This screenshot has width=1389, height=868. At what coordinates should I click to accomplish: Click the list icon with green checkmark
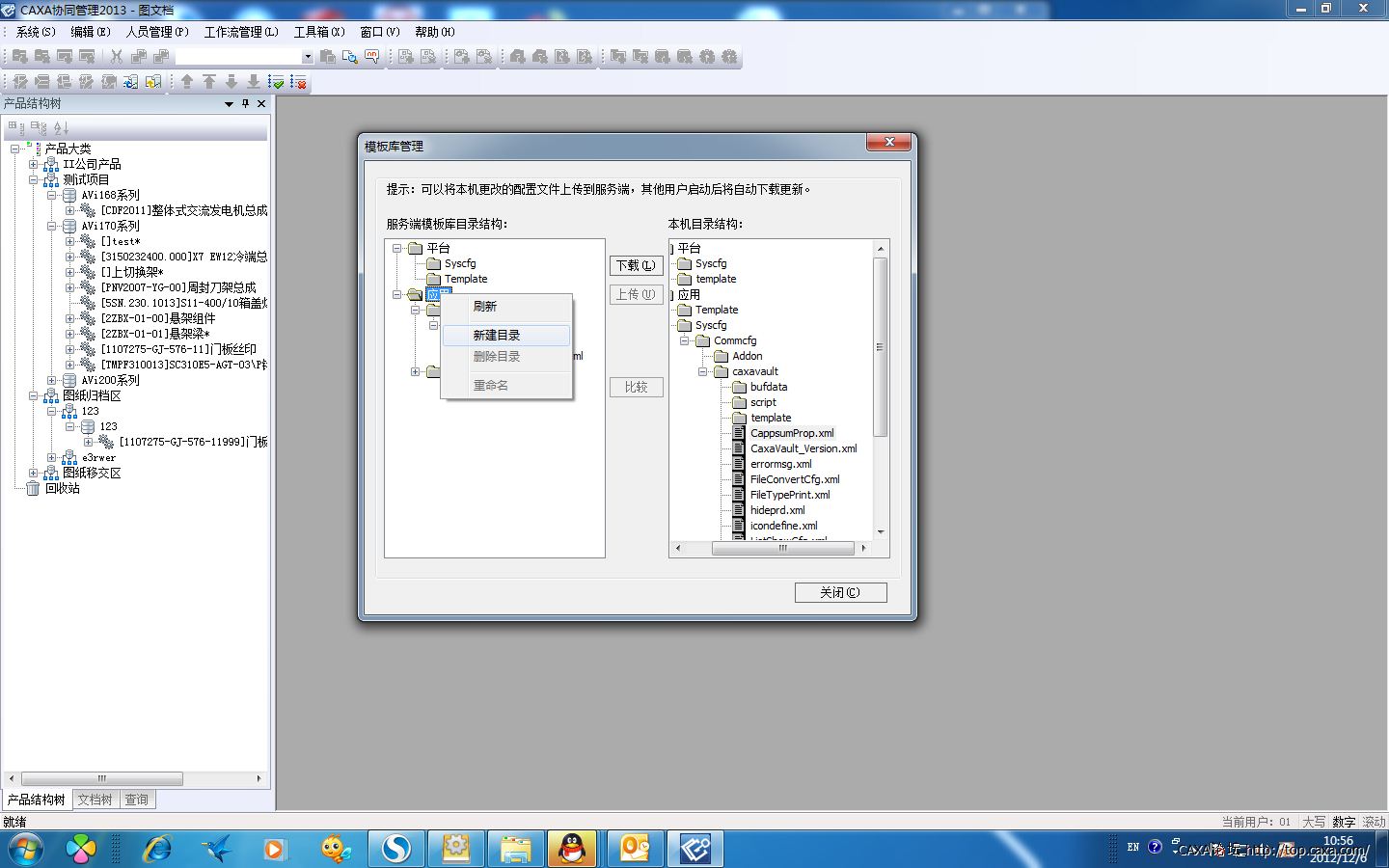click(x=276, y=82)
